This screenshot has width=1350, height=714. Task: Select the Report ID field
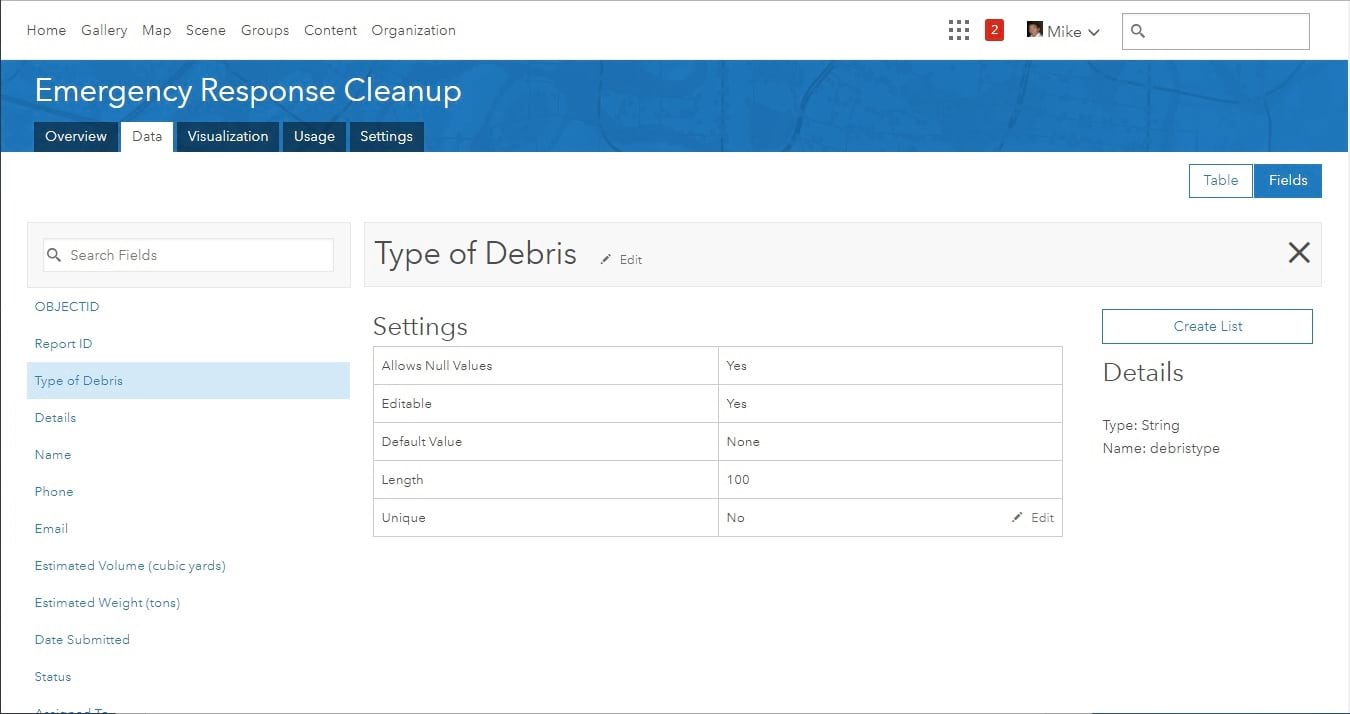[63, 344]
